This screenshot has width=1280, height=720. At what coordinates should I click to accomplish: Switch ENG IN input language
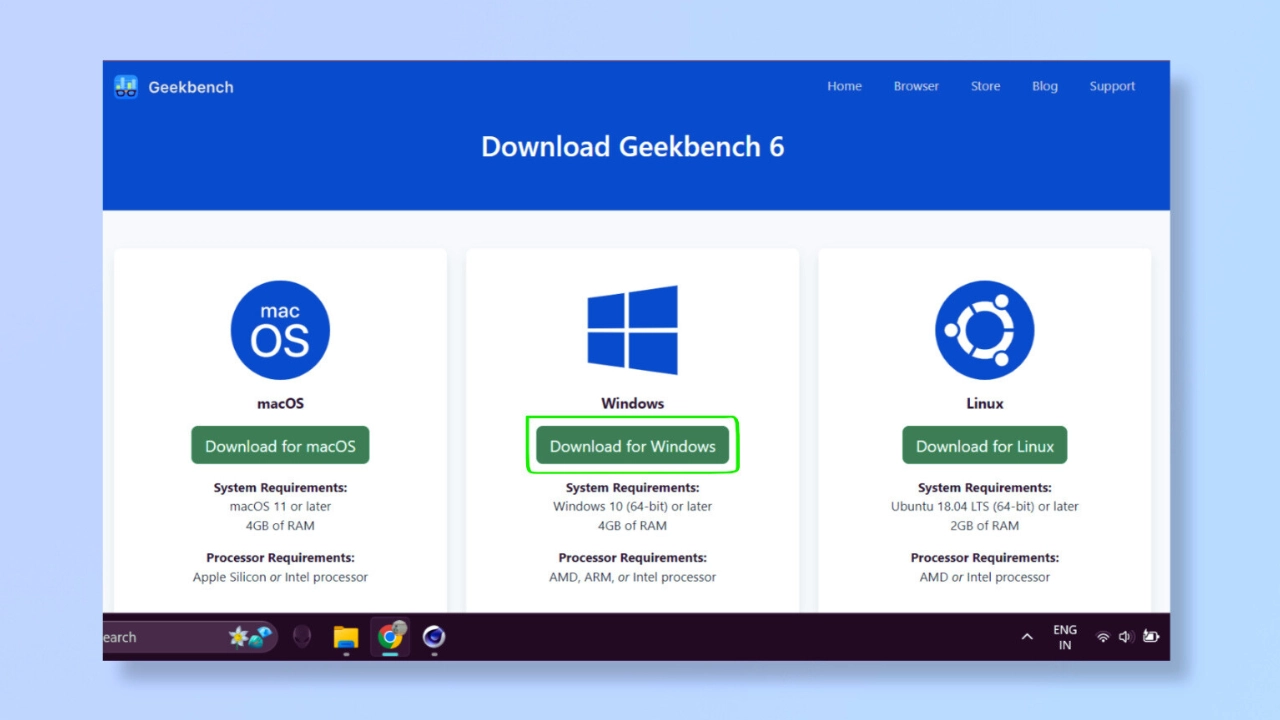click(1065, 637)
